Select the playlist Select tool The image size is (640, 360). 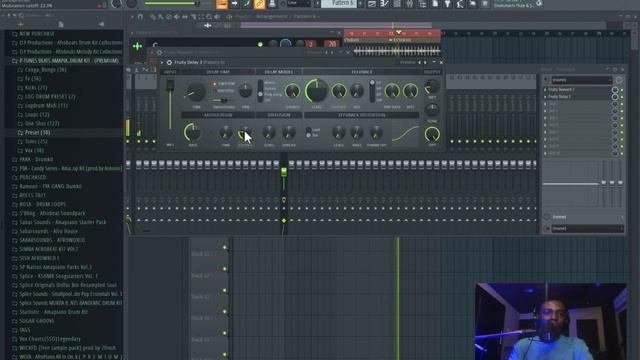click(201, 17)
